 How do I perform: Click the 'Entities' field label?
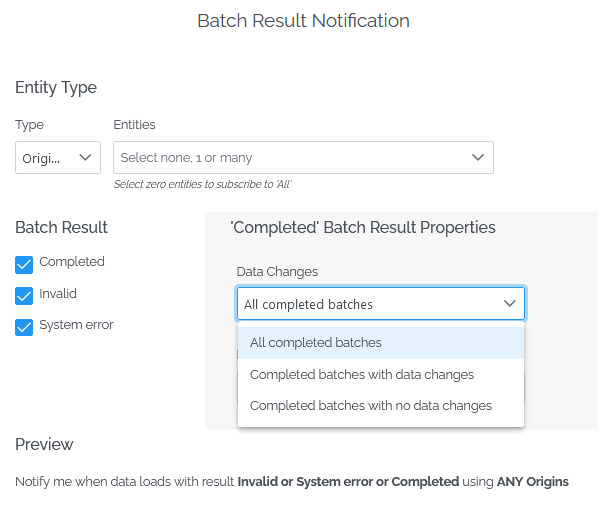[134, 125]
